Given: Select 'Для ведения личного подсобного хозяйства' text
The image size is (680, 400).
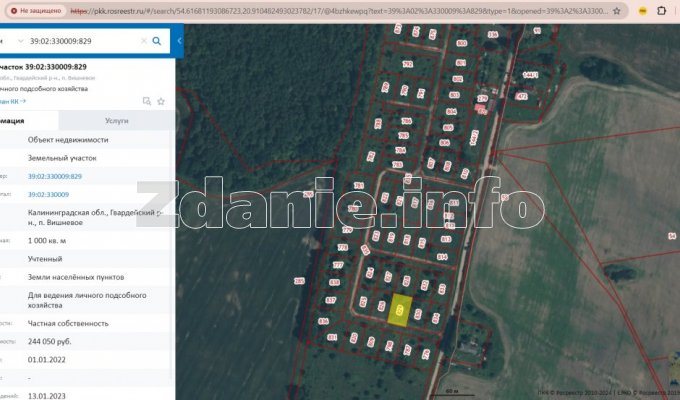Looking at the screenshot, I should click(x=87, y=300).
